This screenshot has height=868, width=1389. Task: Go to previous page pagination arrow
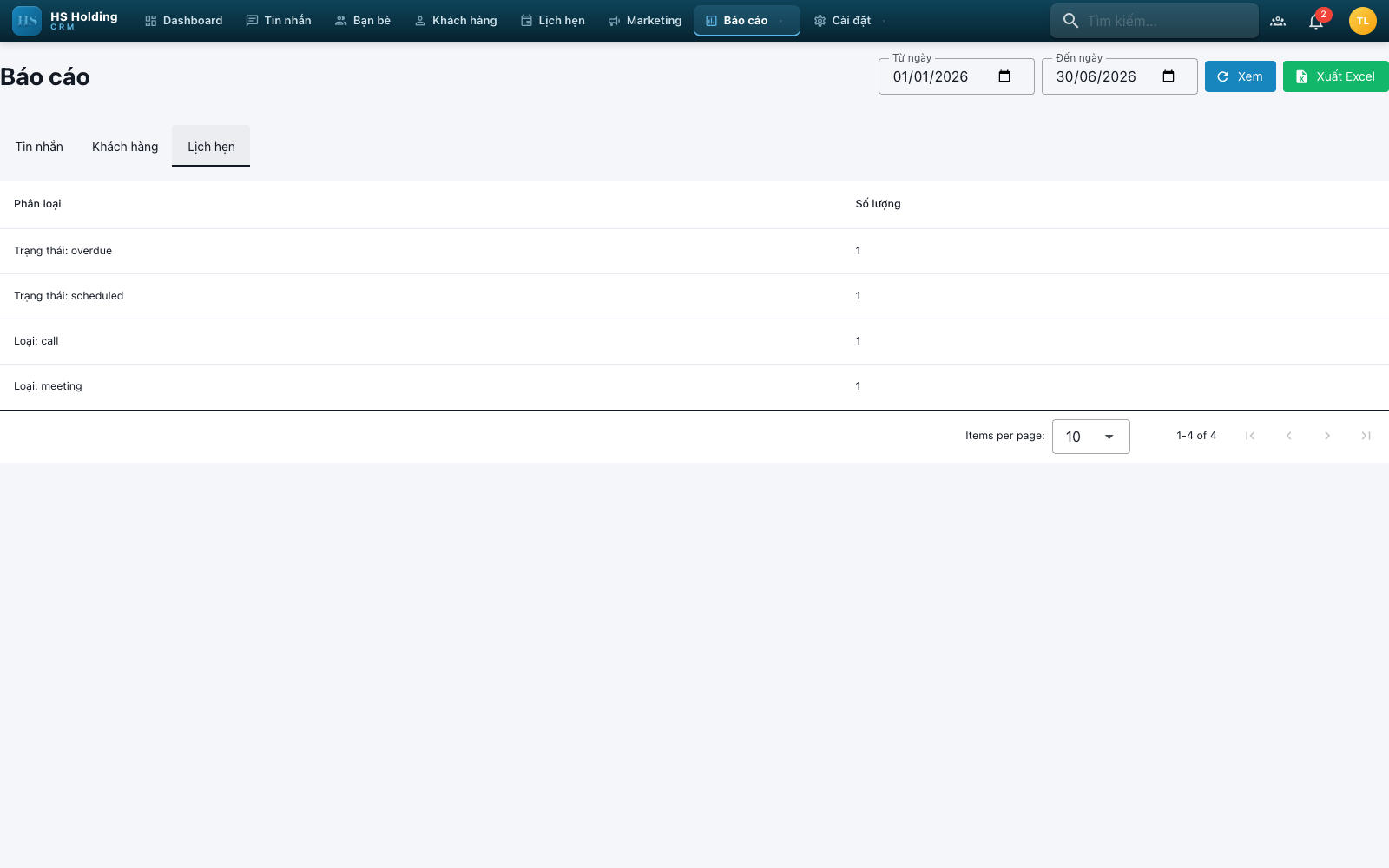[x=1288, y=436]
